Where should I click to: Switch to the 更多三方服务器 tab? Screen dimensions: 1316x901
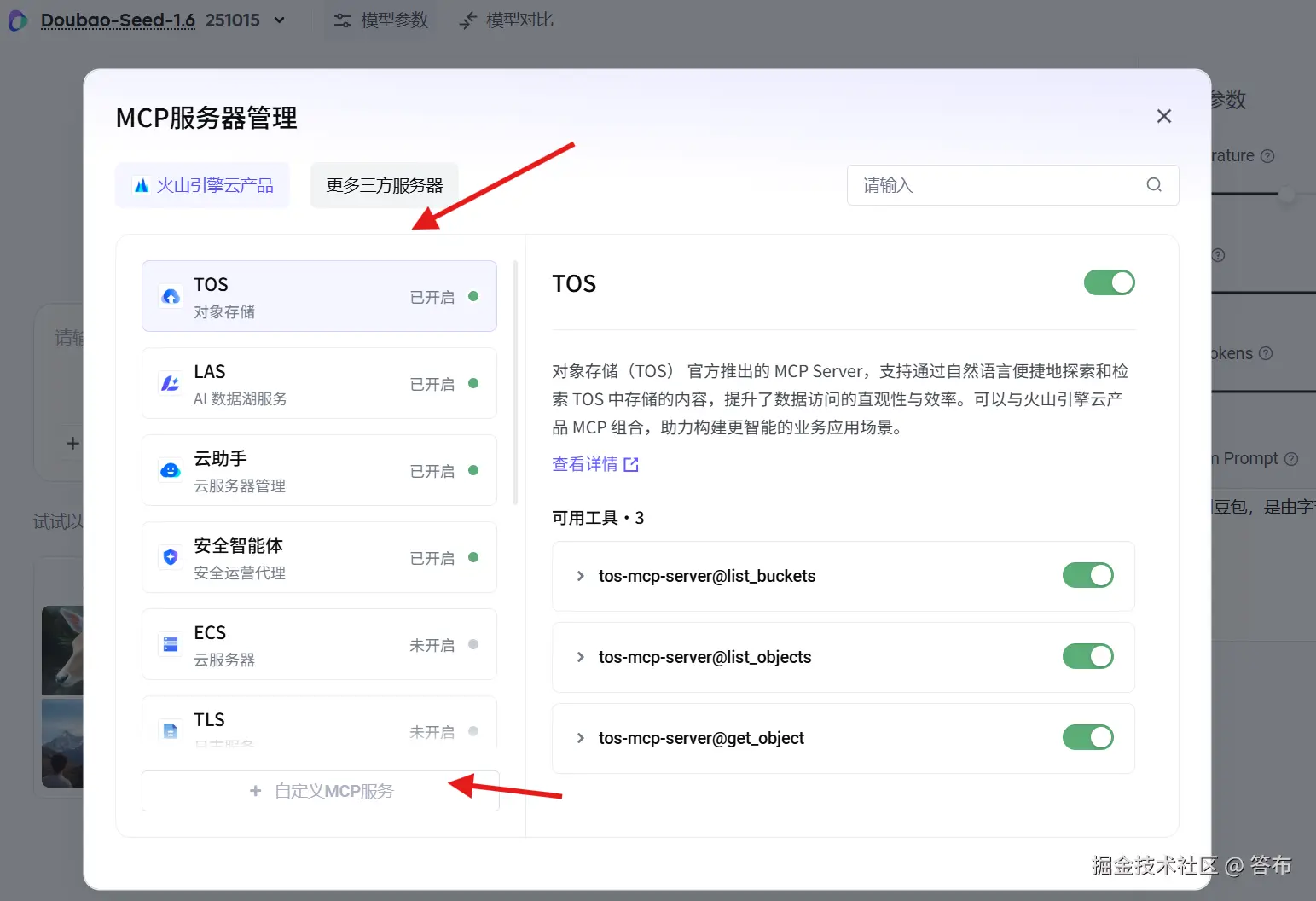coord(385,185)
